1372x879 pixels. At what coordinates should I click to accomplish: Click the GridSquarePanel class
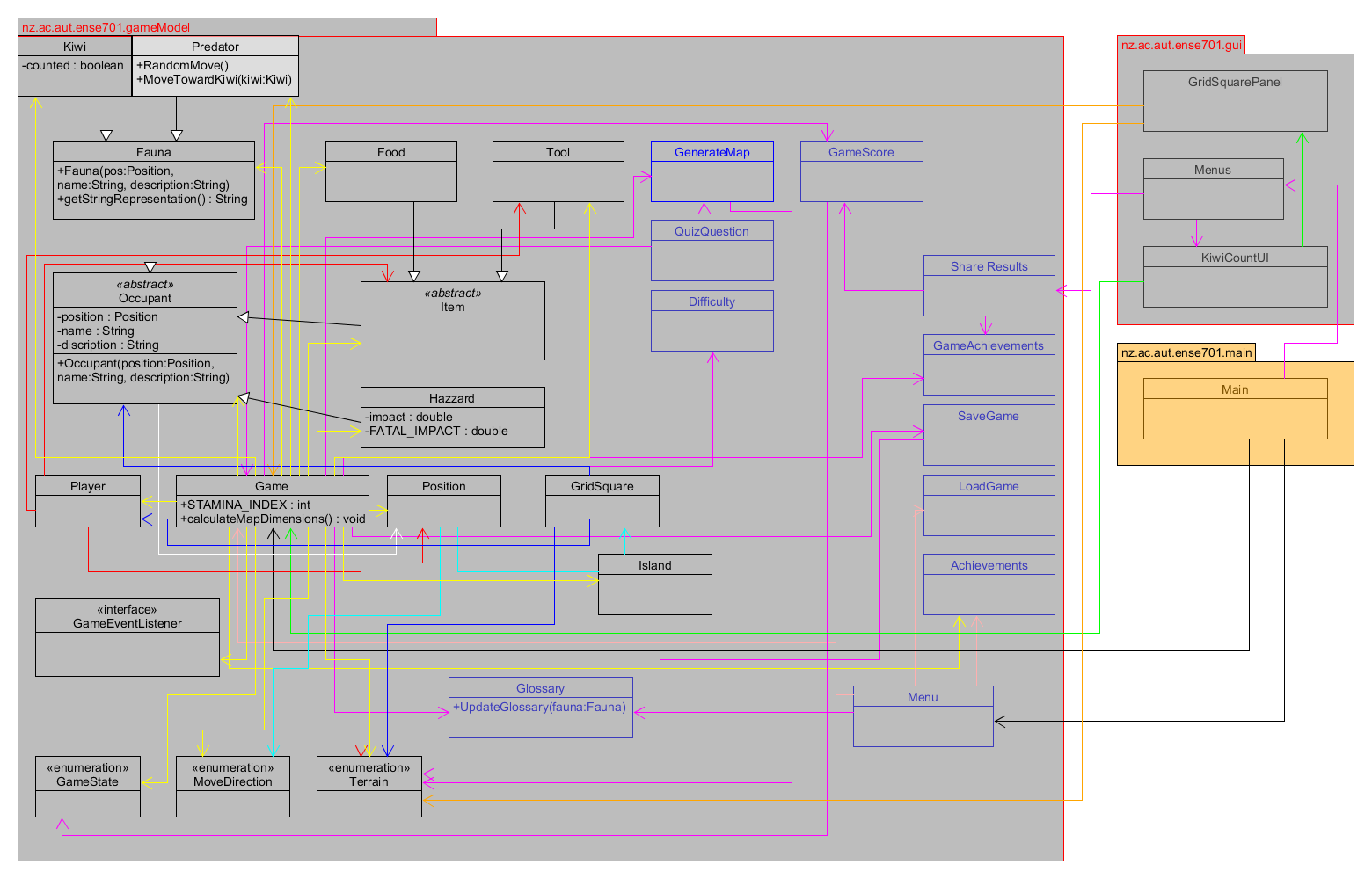[1236, 101]
